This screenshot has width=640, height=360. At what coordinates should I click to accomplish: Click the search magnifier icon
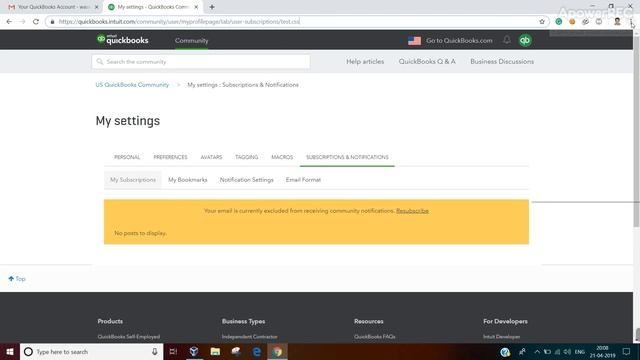tap(100, 62)
